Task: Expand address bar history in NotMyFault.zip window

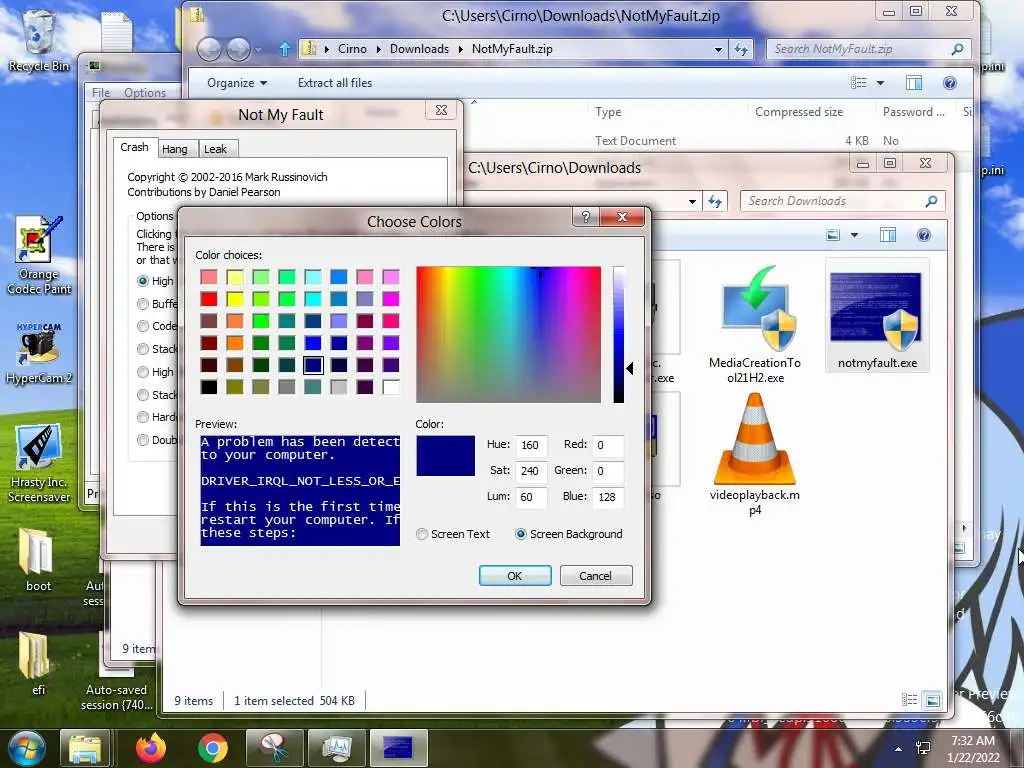Action: (718, 49)
